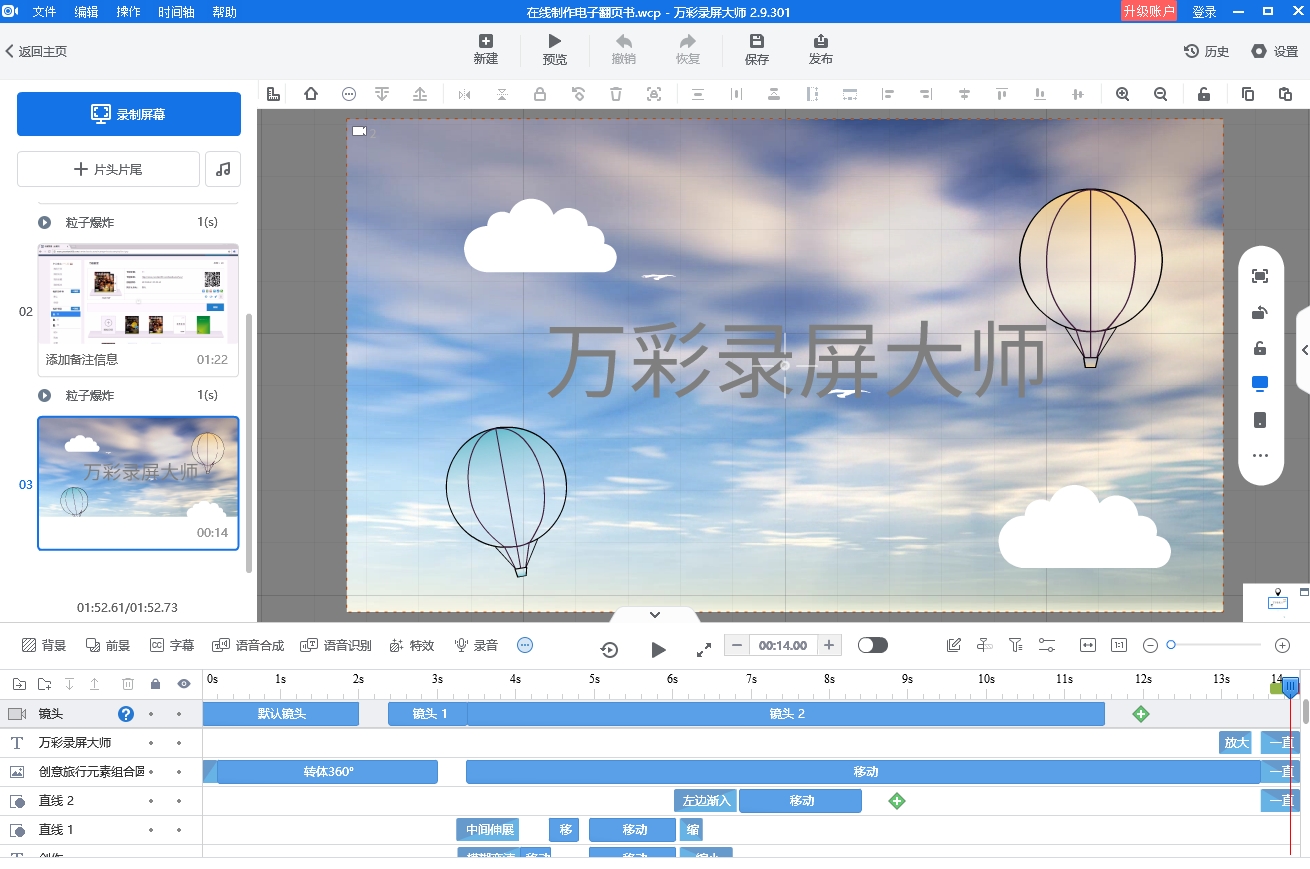1310x869 pixels.
Task: Open the 前景 foreground option
Action: pyautogui.click(x=108, y=645)
